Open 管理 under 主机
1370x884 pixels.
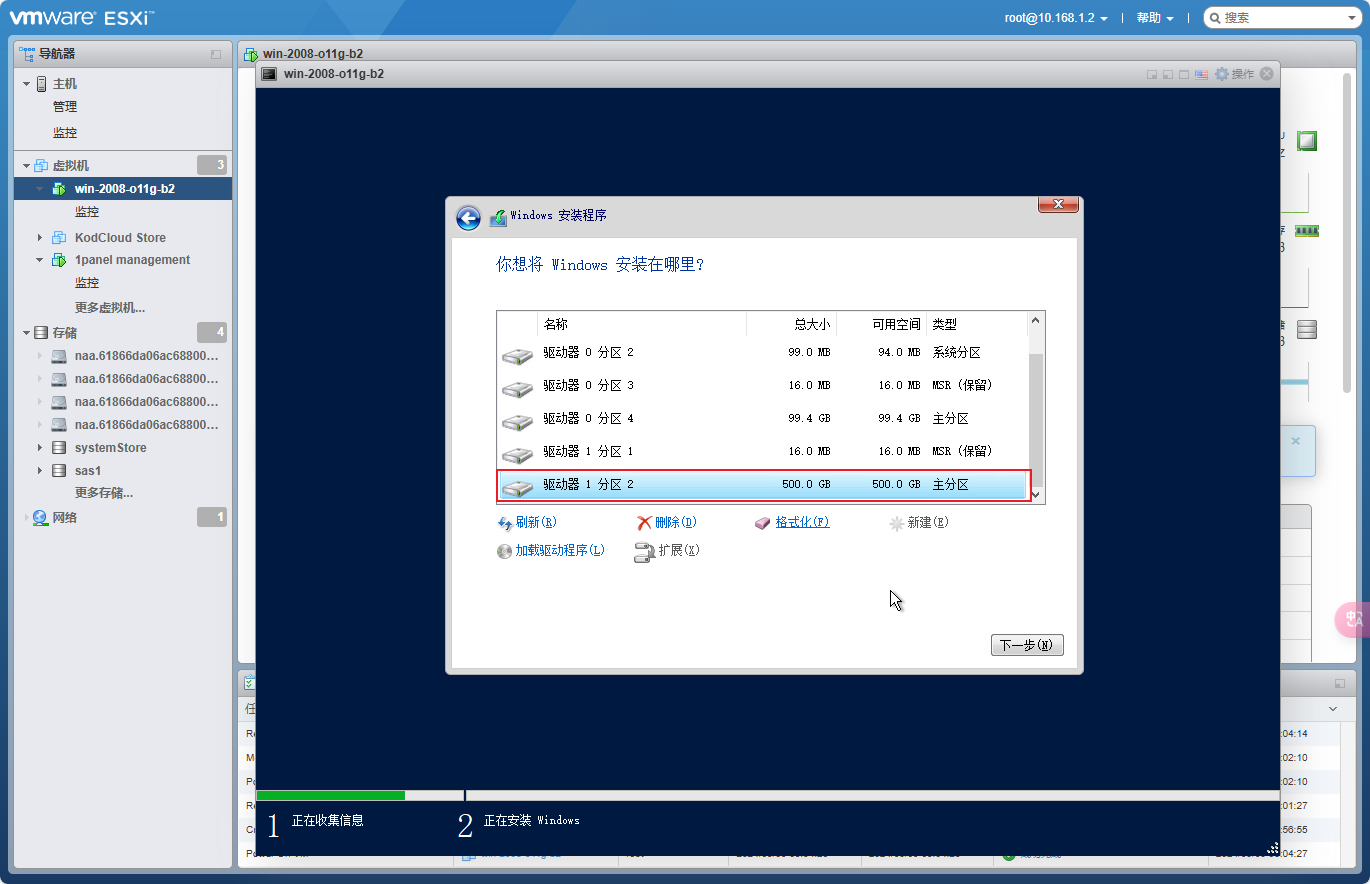(x=65, y=107)
